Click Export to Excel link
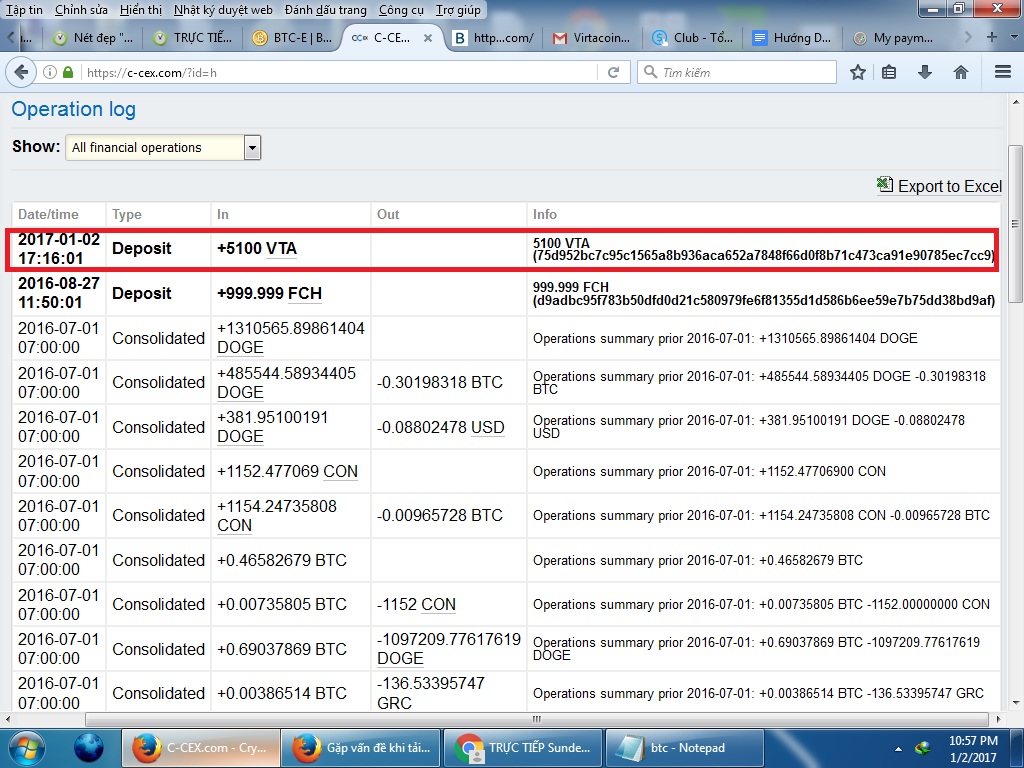The height and width of the screenshot is (768, 1024). pos(950,186)
